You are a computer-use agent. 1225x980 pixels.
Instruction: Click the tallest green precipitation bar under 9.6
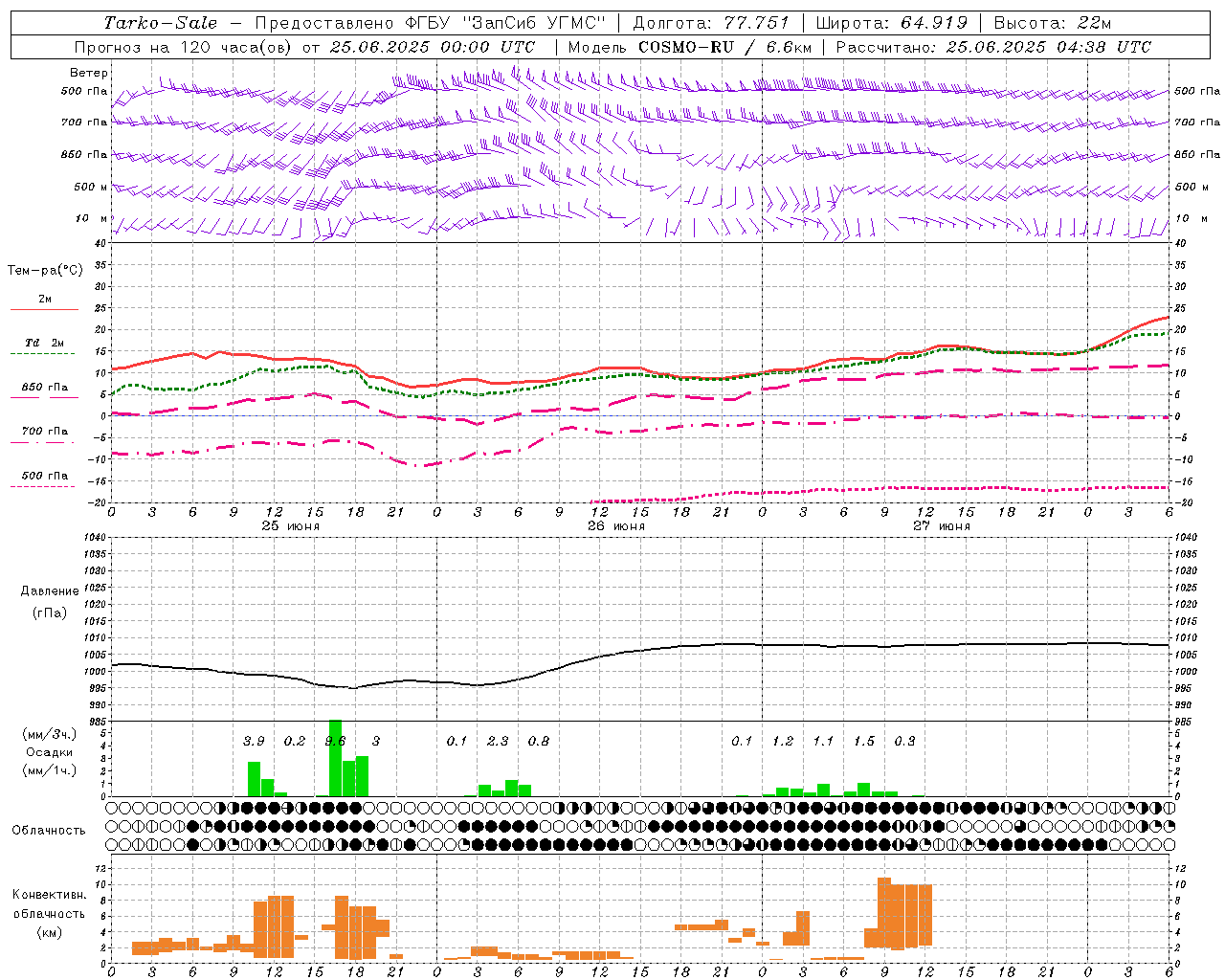coord(335,758)
